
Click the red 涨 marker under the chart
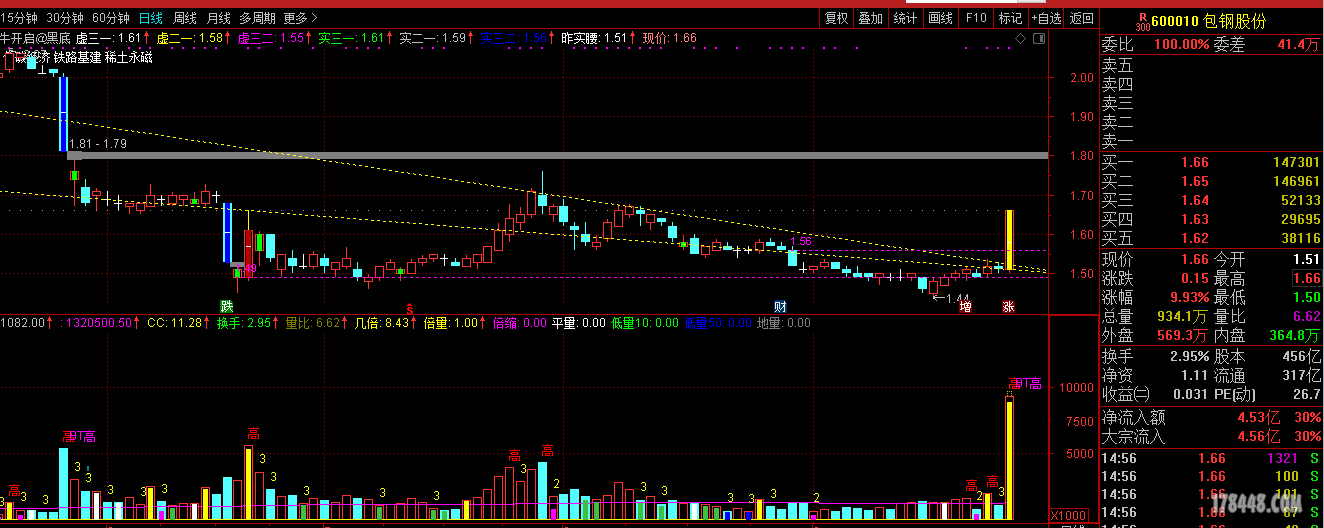point(1009,305)
